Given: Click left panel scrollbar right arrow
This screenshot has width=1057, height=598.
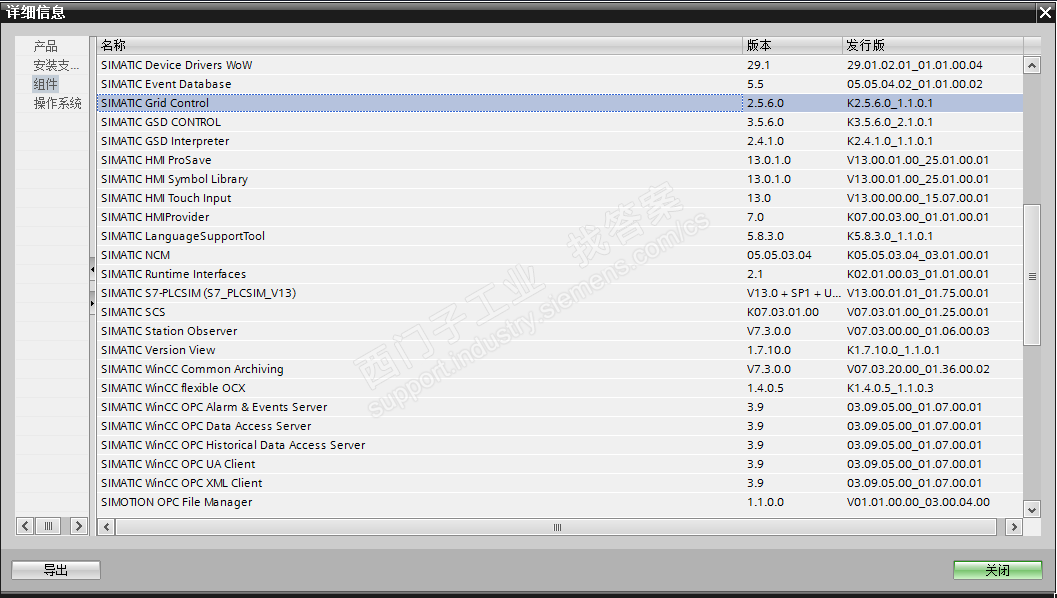Looking at the screenshot, I should [x=79, y=526].
